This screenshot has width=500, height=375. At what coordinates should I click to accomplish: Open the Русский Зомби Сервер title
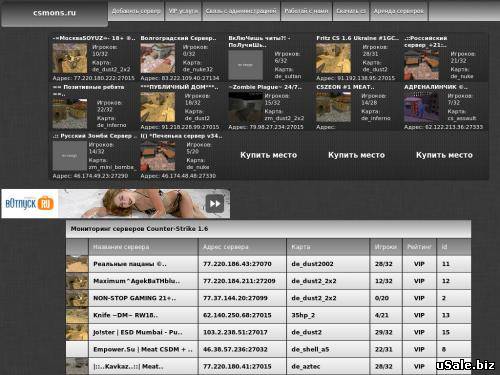coord(95,136)
